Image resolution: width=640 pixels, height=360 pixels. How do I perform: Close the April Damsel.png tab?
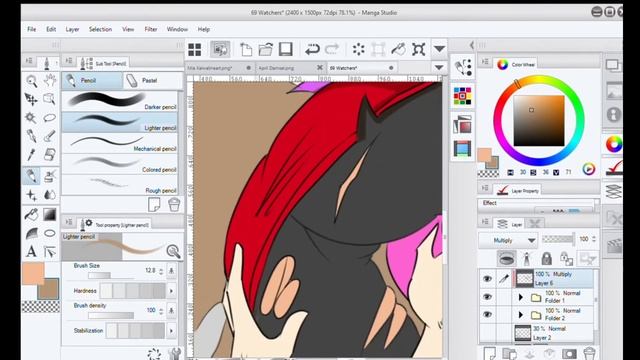[320, 68]
